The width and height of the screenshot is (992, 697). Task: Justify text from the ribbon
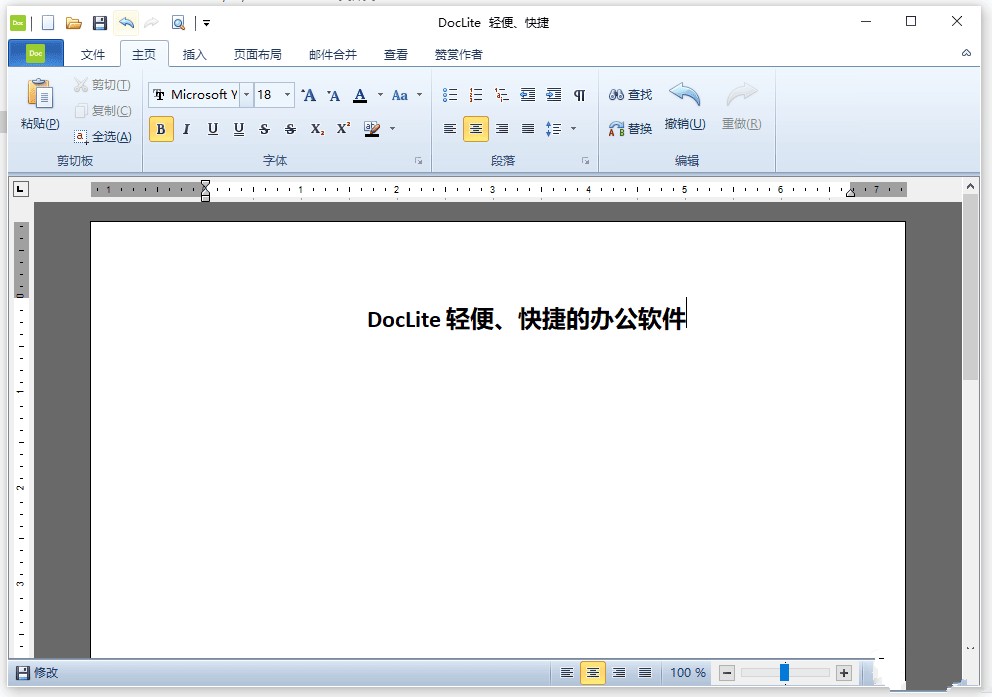click(x=528, y=129)
